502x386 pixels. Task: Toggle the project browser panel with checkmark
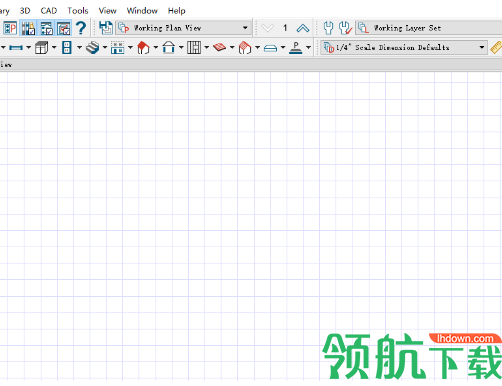coord(46,28)
